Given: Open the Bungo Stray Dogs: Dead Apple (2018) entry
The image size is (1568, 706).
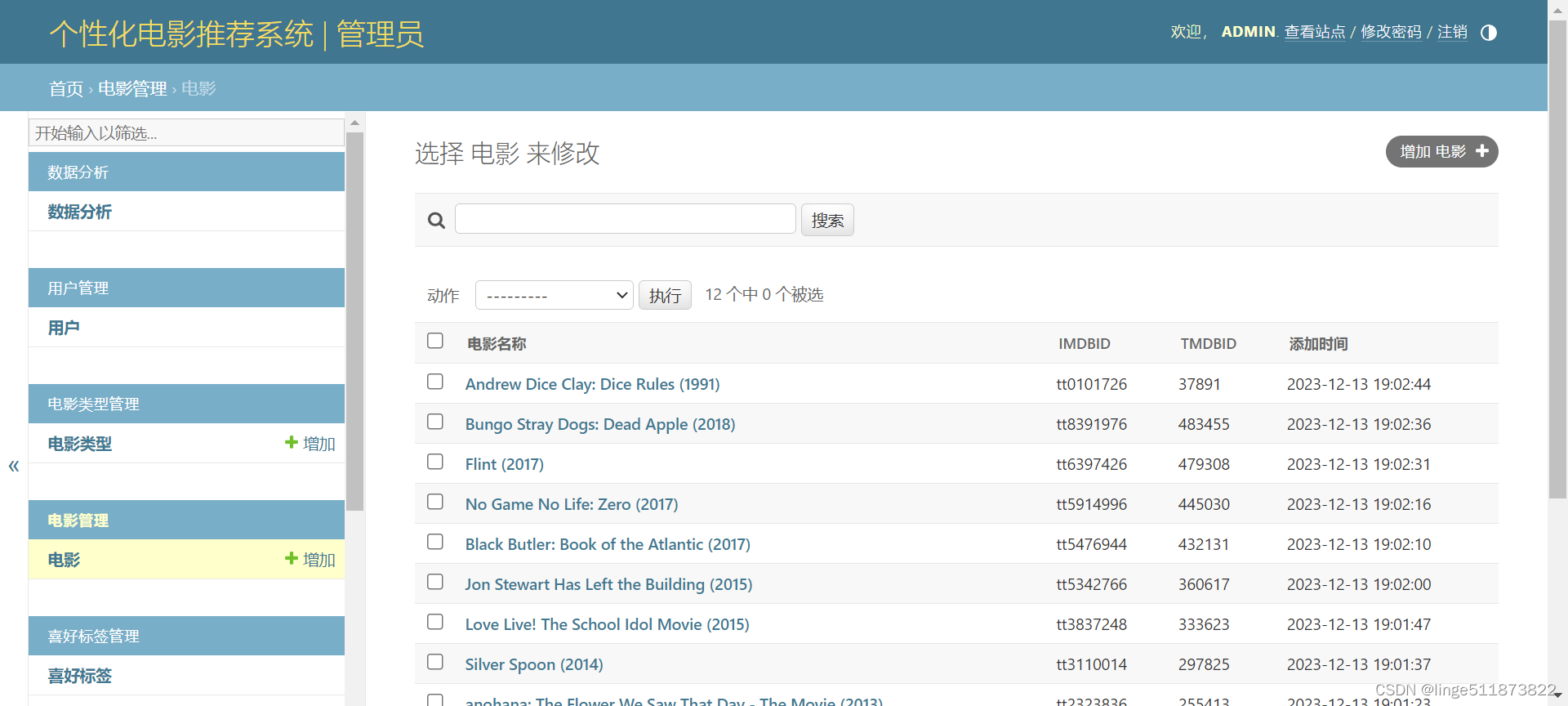Looking at the screenshot, I should coord(600,424).
